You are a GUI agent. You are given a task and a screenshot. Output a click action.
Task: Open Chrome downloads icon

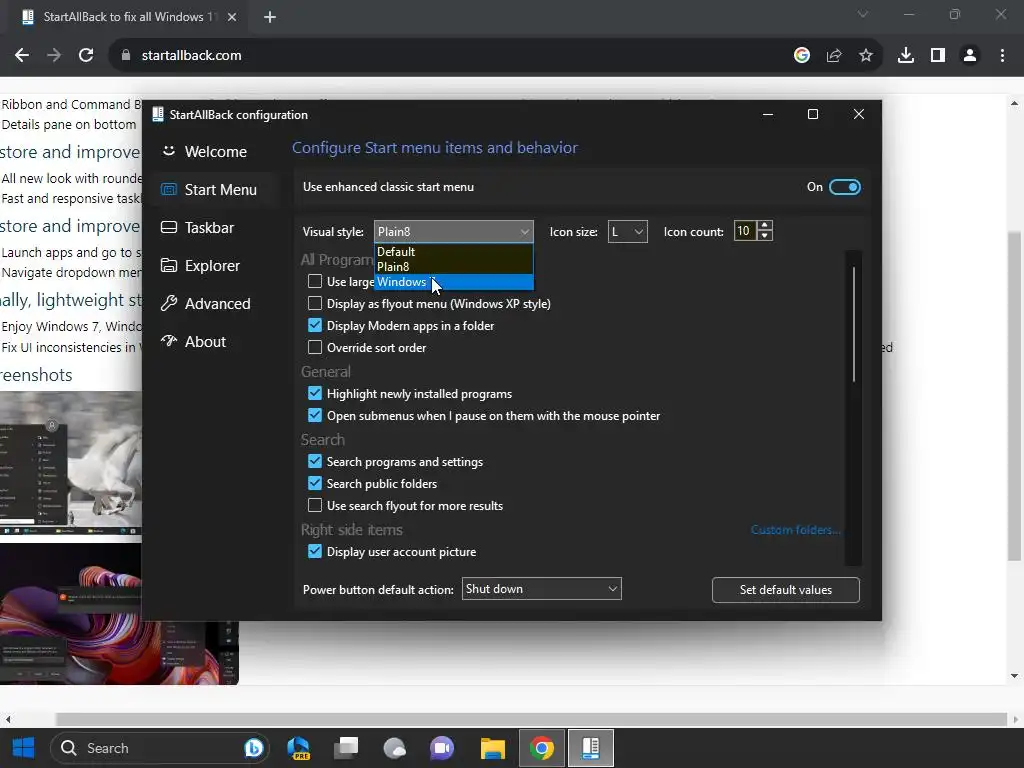pos(905,56)
